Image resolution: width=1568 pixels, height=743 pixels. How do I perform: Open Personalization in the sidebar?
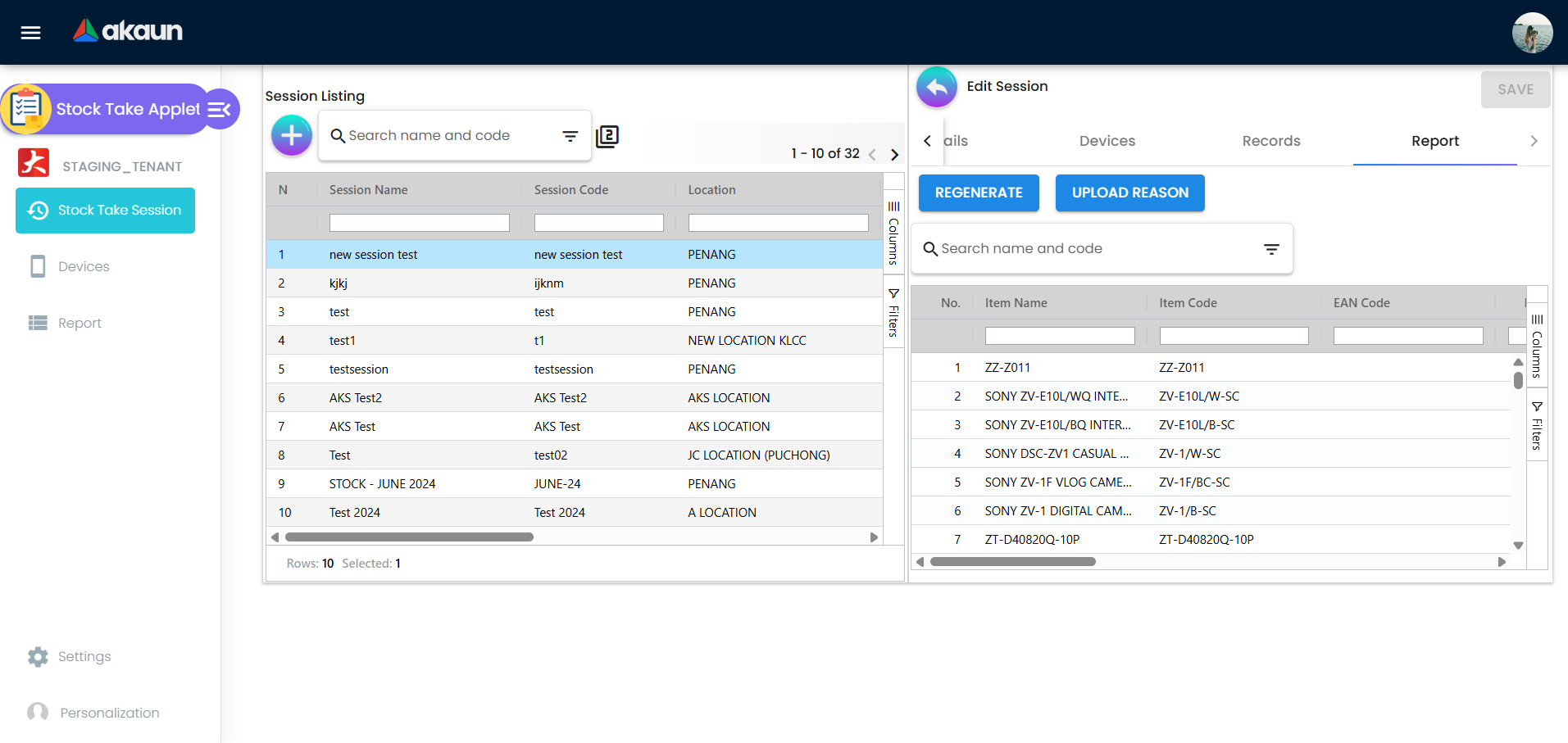(109, 713)
